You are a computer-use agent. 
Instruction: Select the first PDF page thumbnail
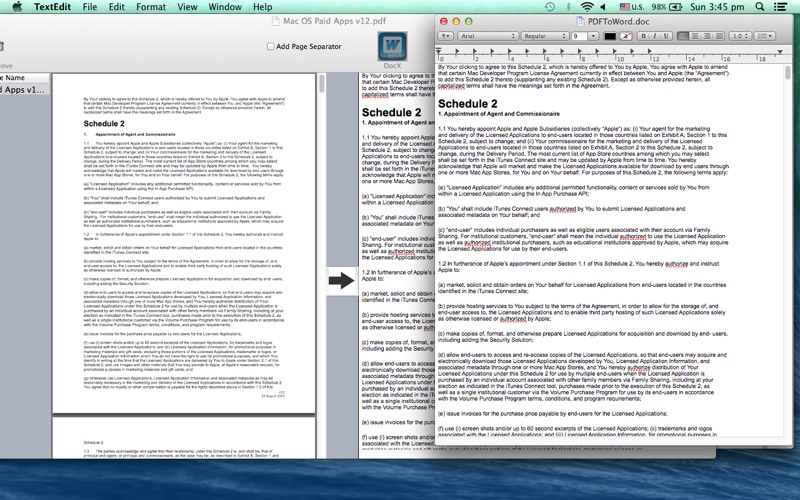pyautogui.click(x=184, y=243)
